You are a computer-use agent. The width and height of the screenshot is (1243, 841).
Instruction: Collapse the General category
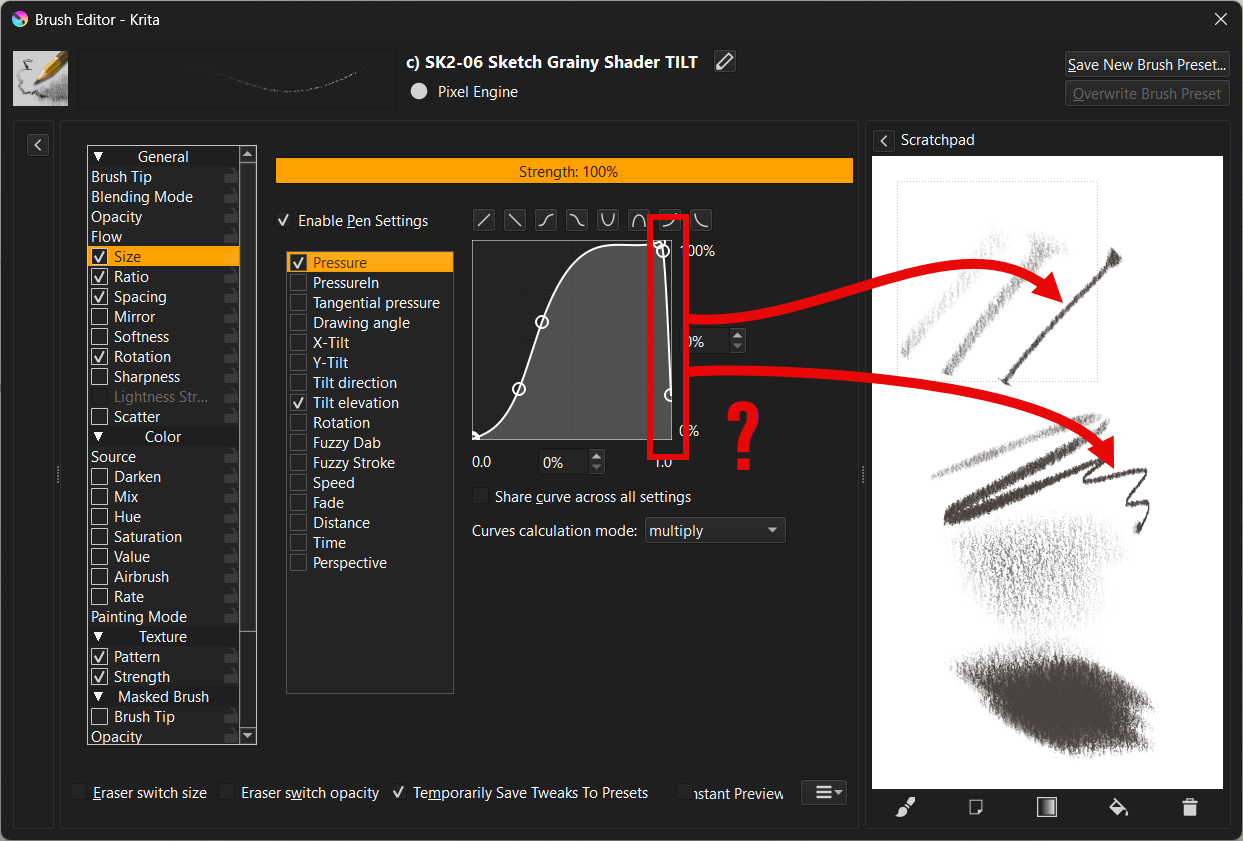[98, 157]
